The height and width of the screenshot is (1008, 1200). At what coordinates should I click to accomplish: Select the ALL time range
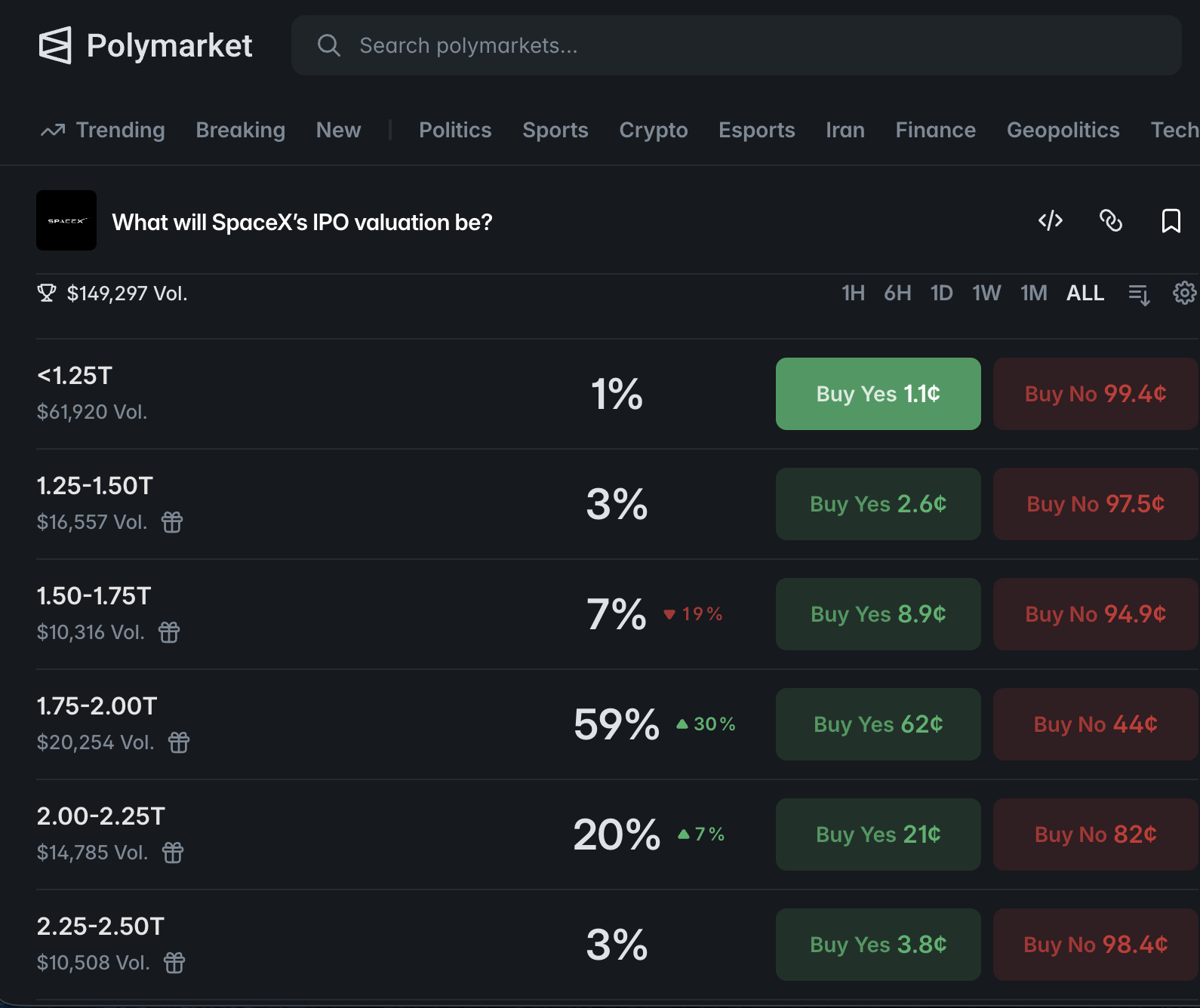(1085, 293)
